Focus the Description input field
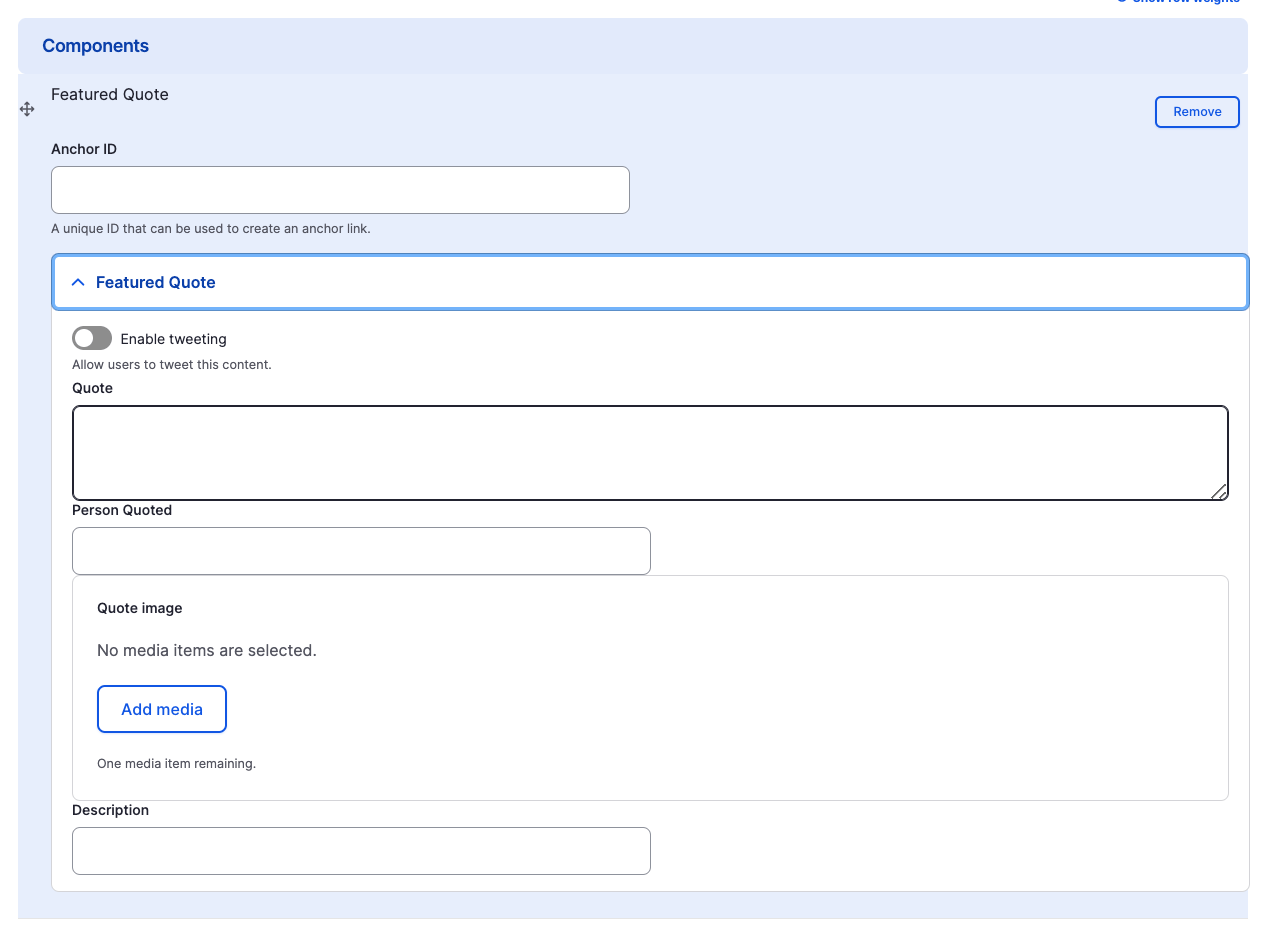1272x934 pixels. [361, 851]
